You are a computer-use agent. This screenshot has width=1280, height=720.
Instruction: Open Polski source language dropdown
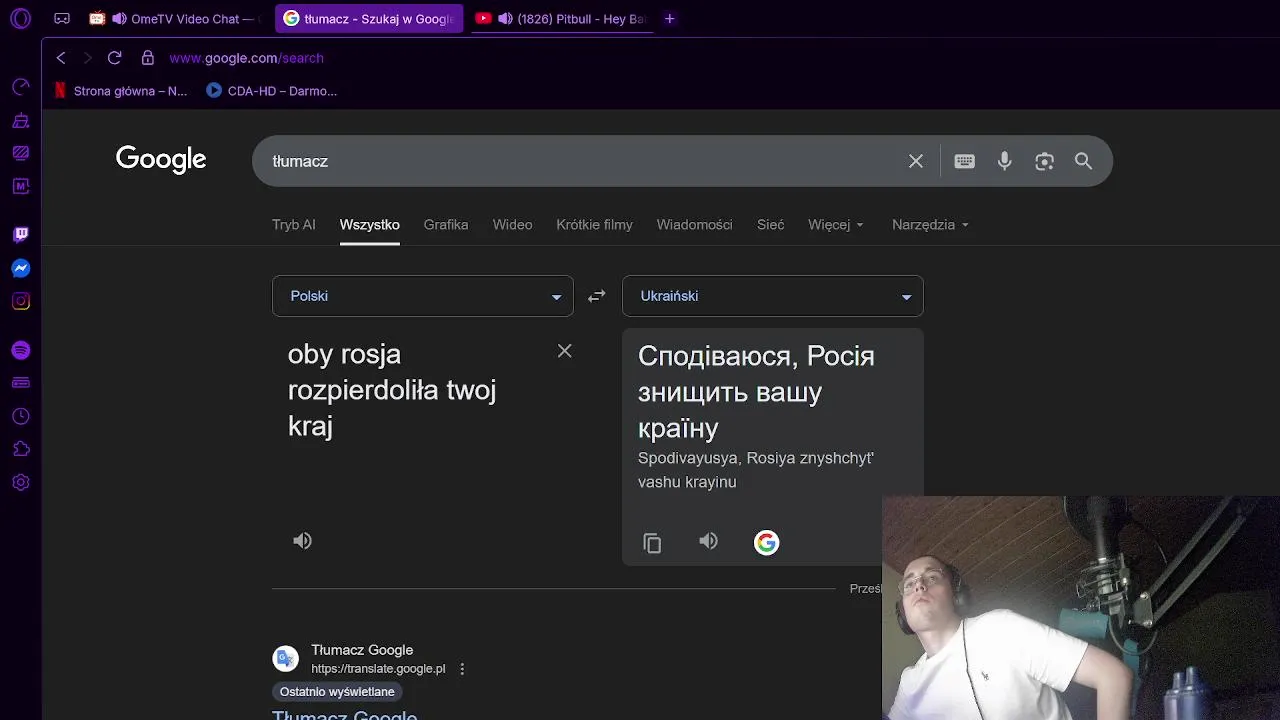423,296
